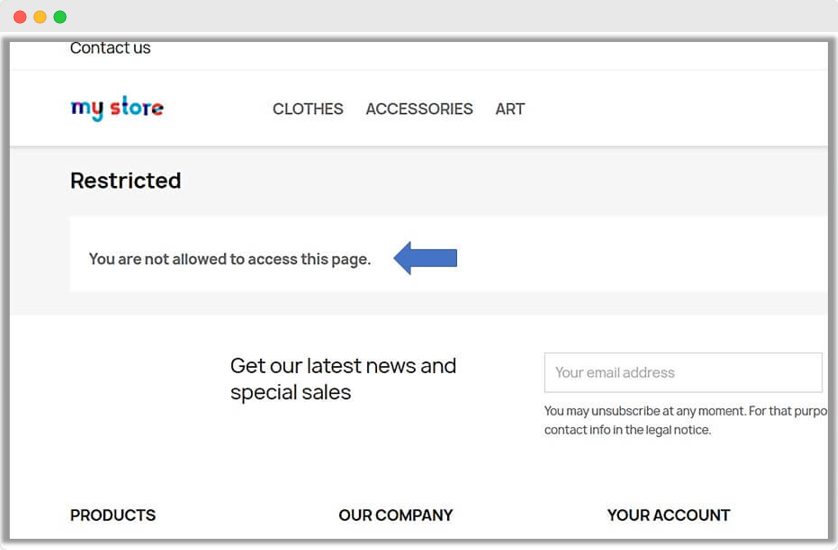Click the blue left-pointing arrow

coord(425,258)
